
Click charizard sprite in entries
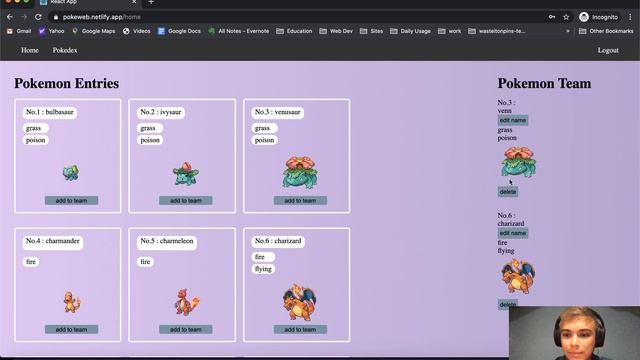click(300, 303)
